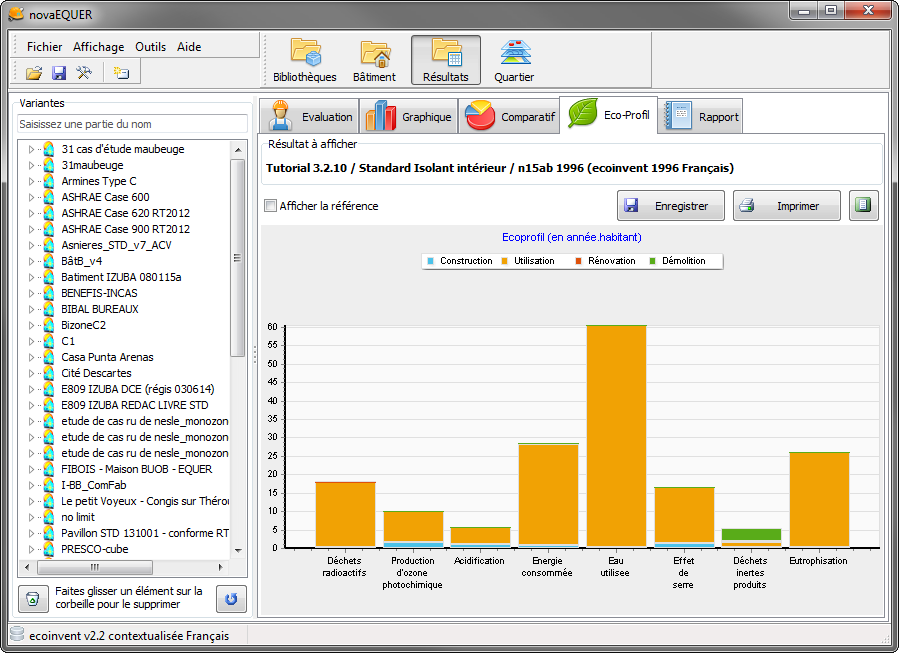This screenshot has height=653, width=899.
Task: Select the Eco-Profil tab
Action: coord(608,115)
